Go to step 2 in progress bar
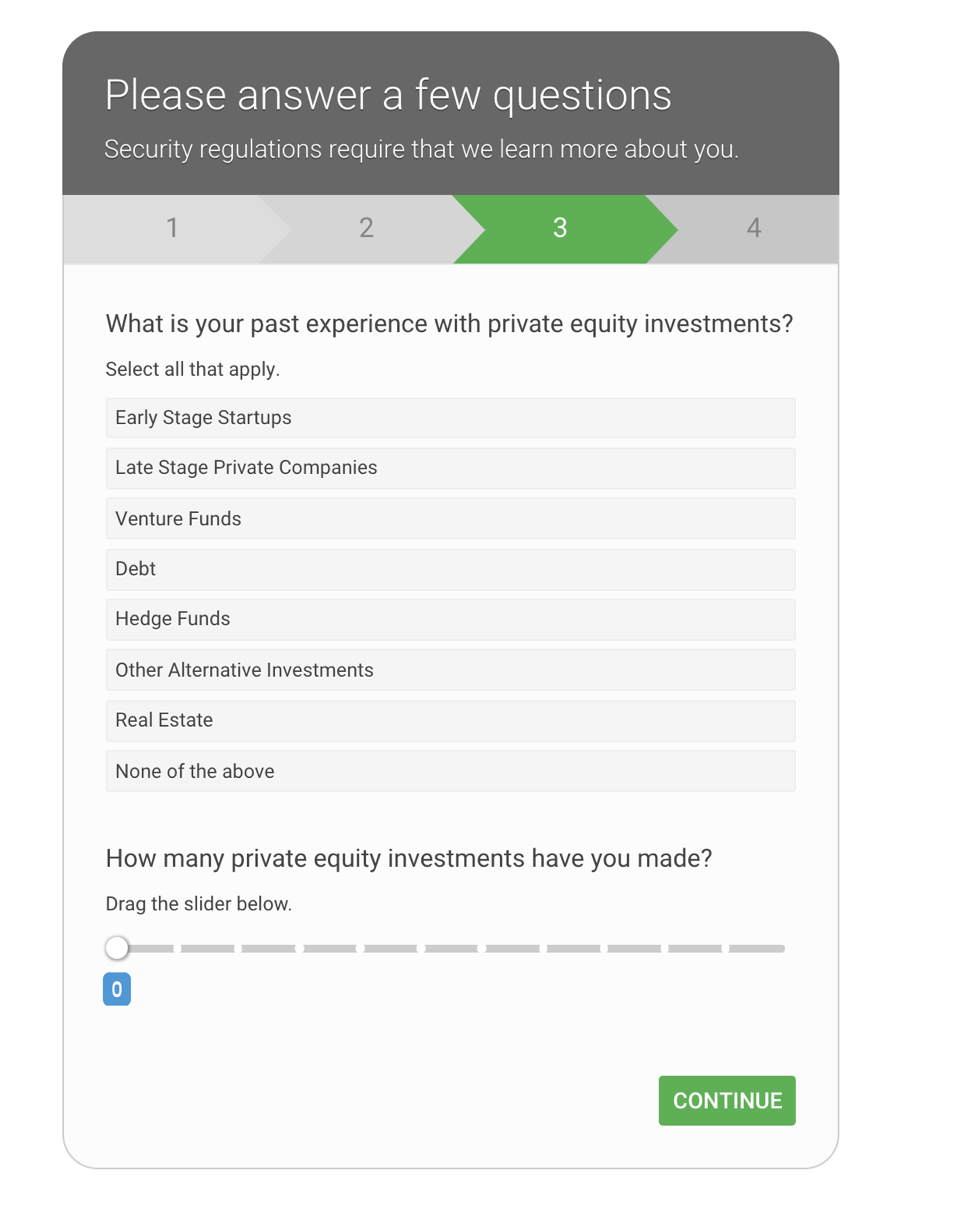The height and width of the screenshot is (1212, 974). 366,229
